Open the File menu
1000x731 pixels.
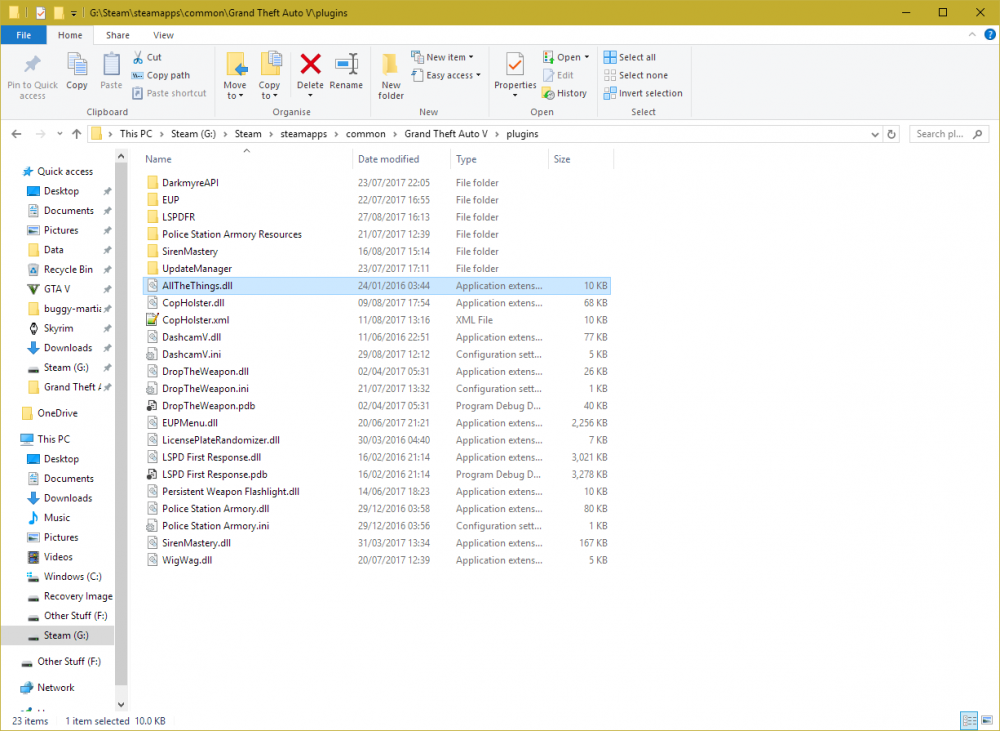[x=23, y=33]
